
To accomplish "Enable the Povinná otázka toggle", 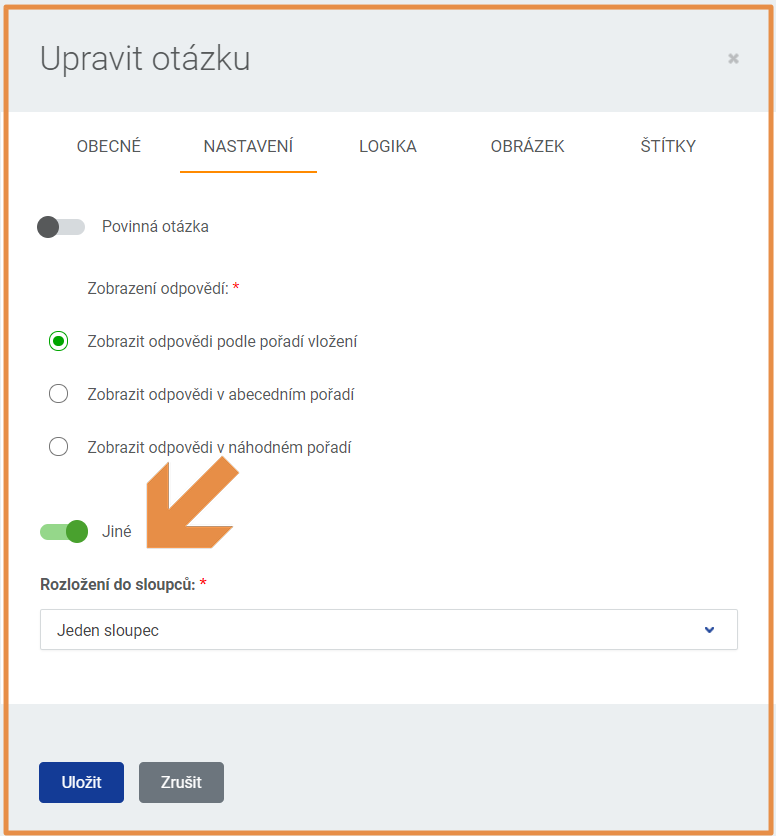I will click(x=61, y=227).
